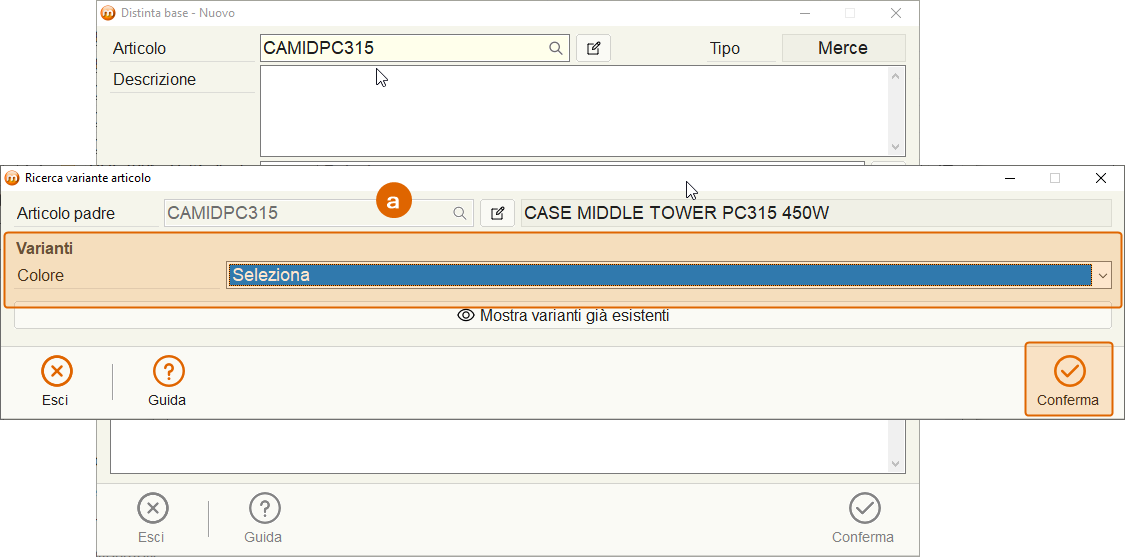Open the Colore dropdown showing Seleziona
Screen dimensions: 1125x557
pos(669,275)
